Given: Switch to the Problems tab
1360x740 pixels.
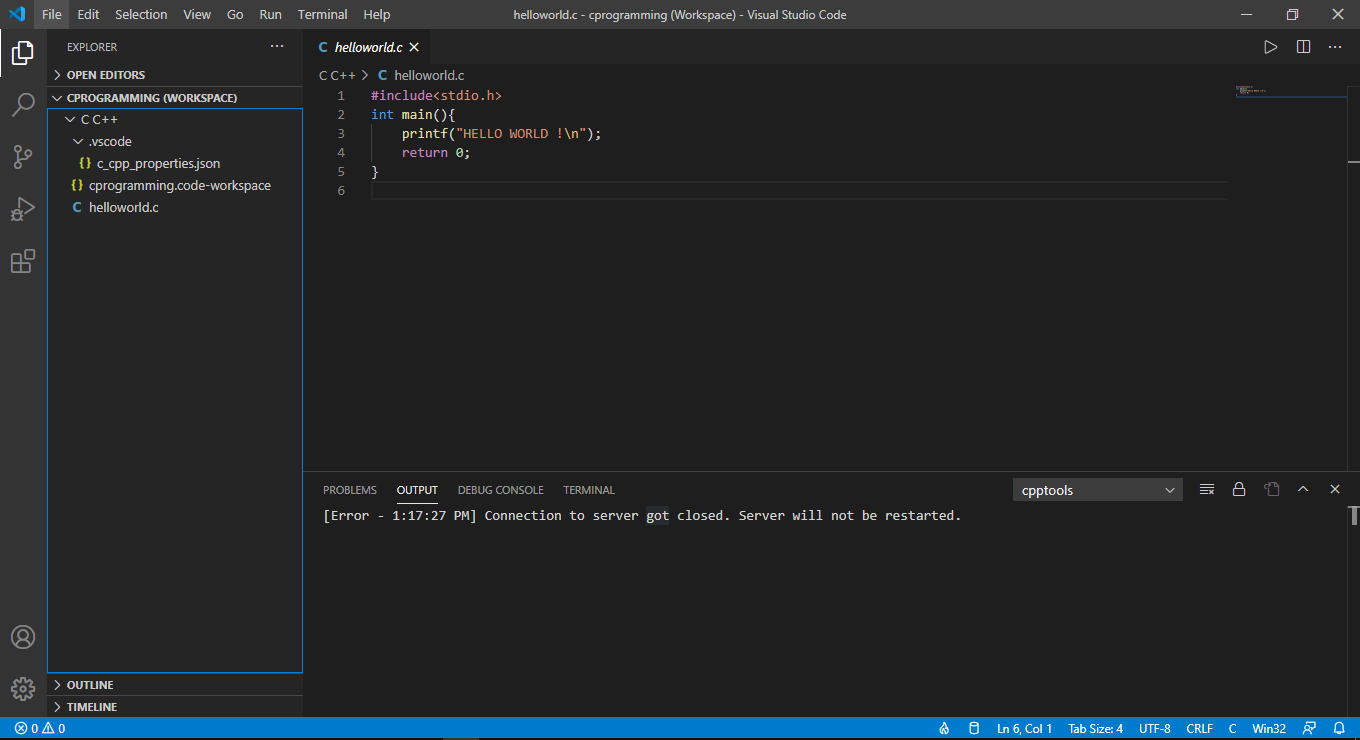Looking at the screenshot, I should [350, 490].
